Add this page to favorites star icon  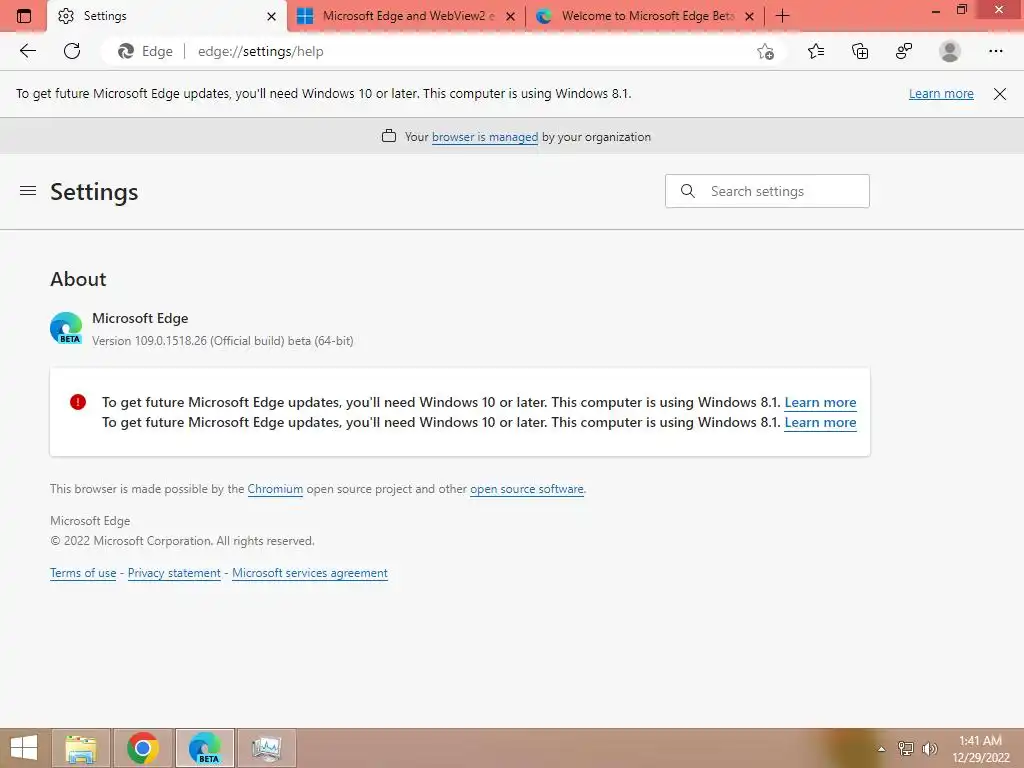click(765, 52)
